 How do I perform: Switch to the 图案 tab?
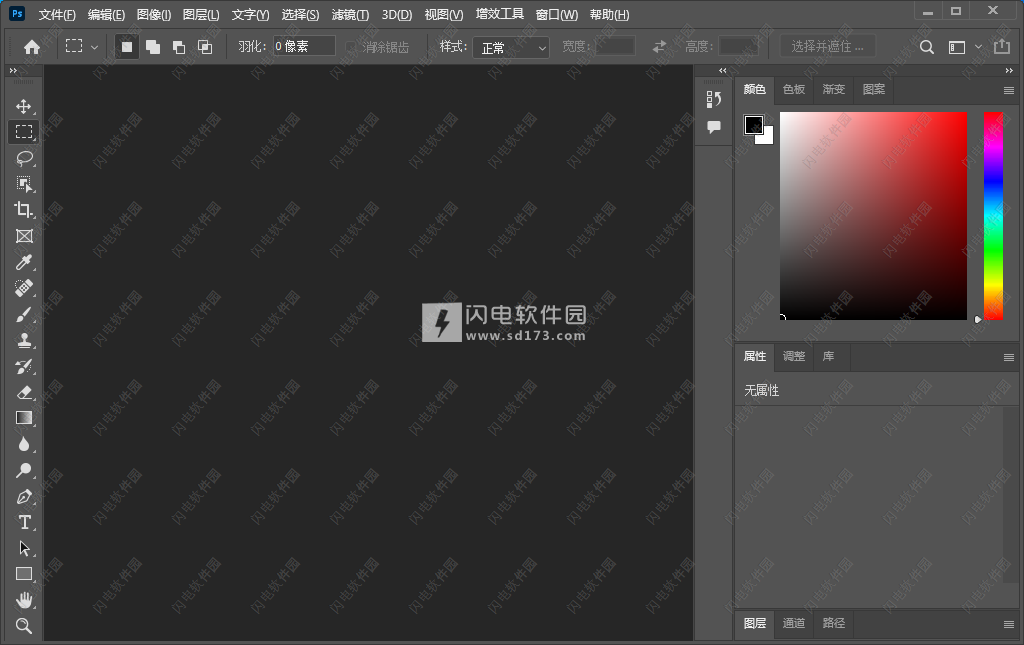[x=874, y=89]
